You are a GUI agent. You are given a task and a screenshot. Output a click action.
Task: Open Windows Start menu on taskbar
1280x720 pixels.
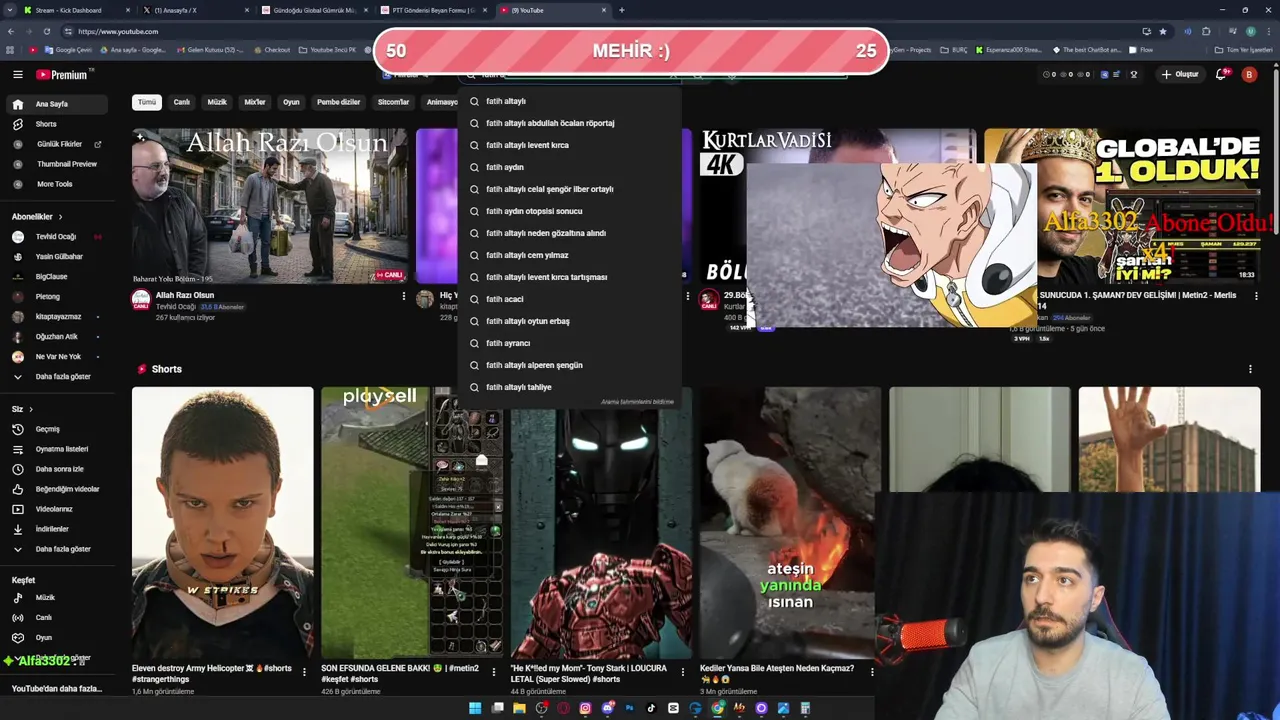point(475,708)
